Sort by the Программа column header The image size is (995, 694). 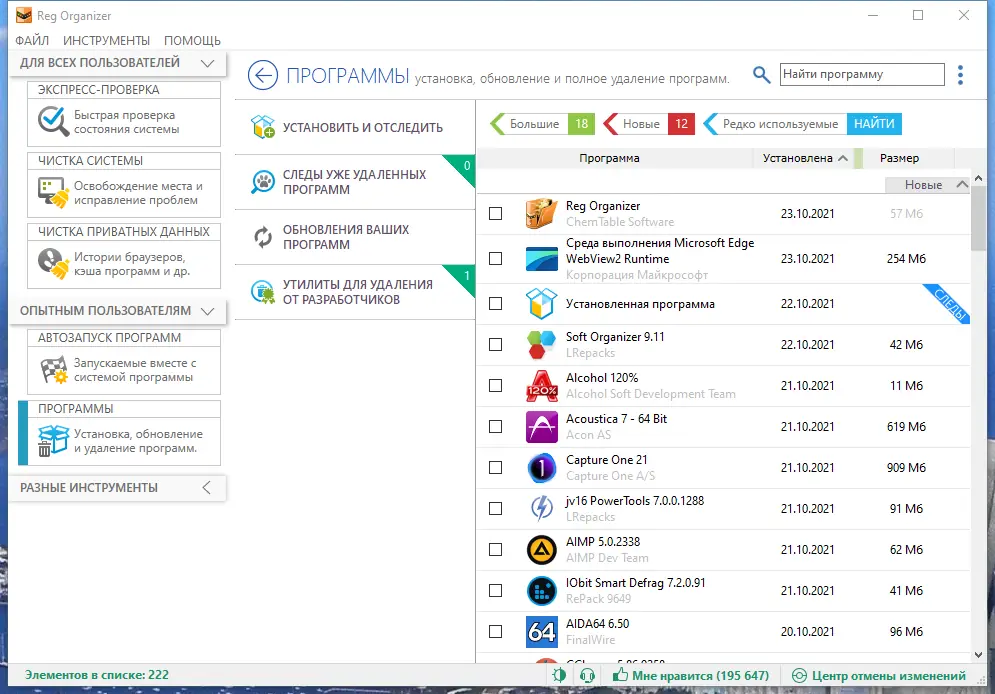pyautogui.click(x=609, y=158)
